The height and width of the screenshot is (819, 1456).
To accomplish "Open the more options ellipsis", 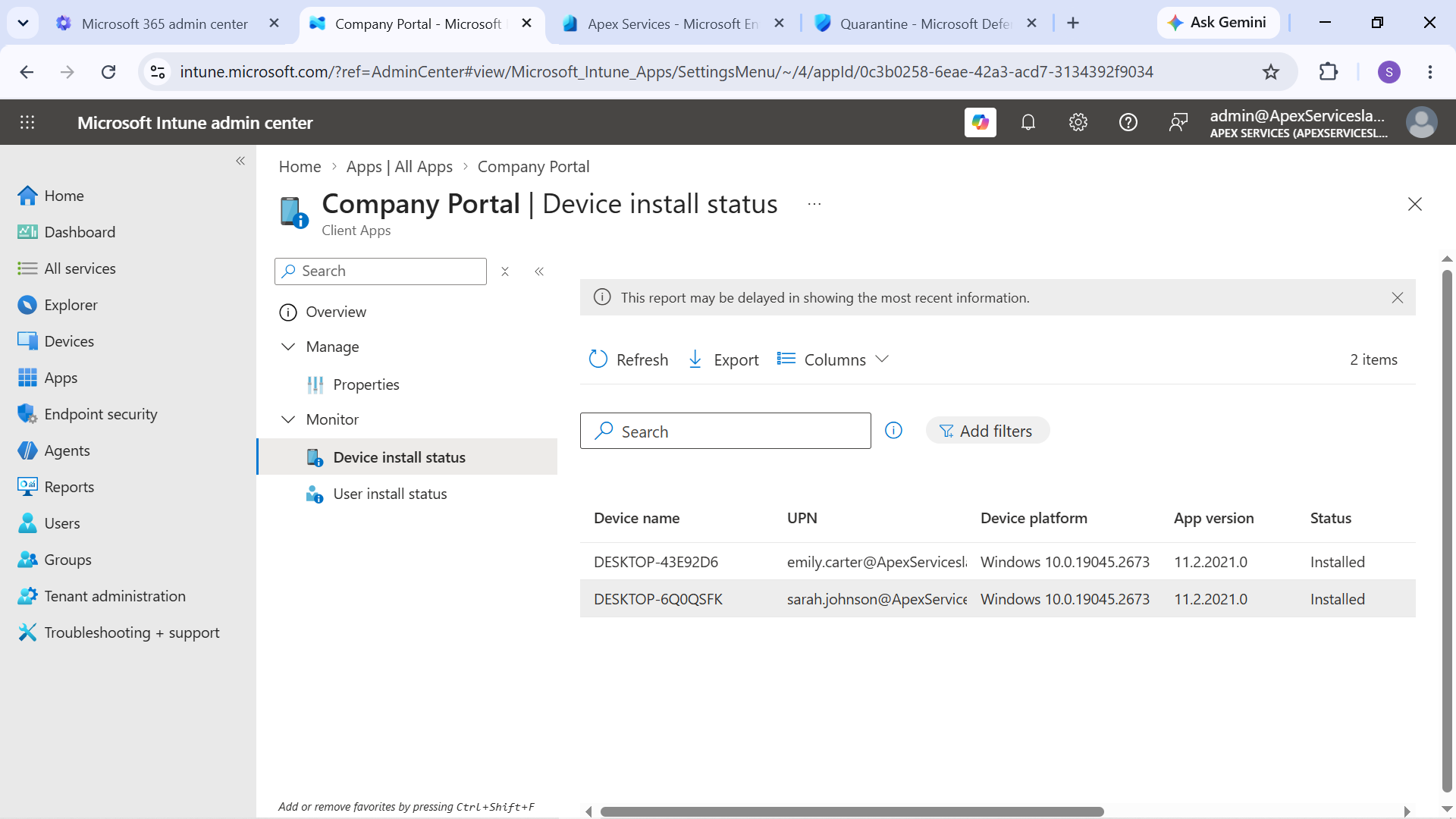I will pyautogui.click(x=814, y=204).
